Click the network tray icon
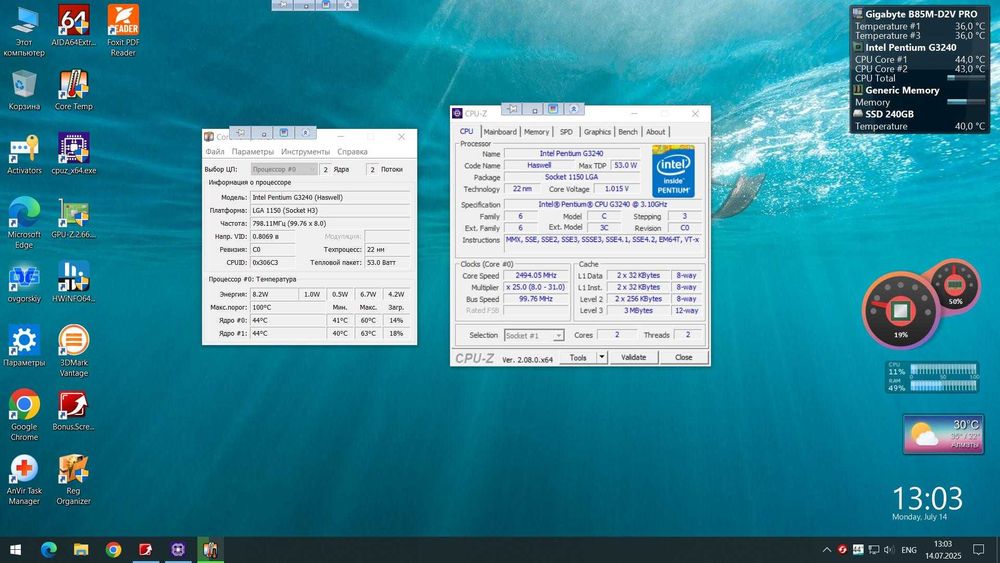The width and height of the screenshot is (1000, 563). coord(874,550)
